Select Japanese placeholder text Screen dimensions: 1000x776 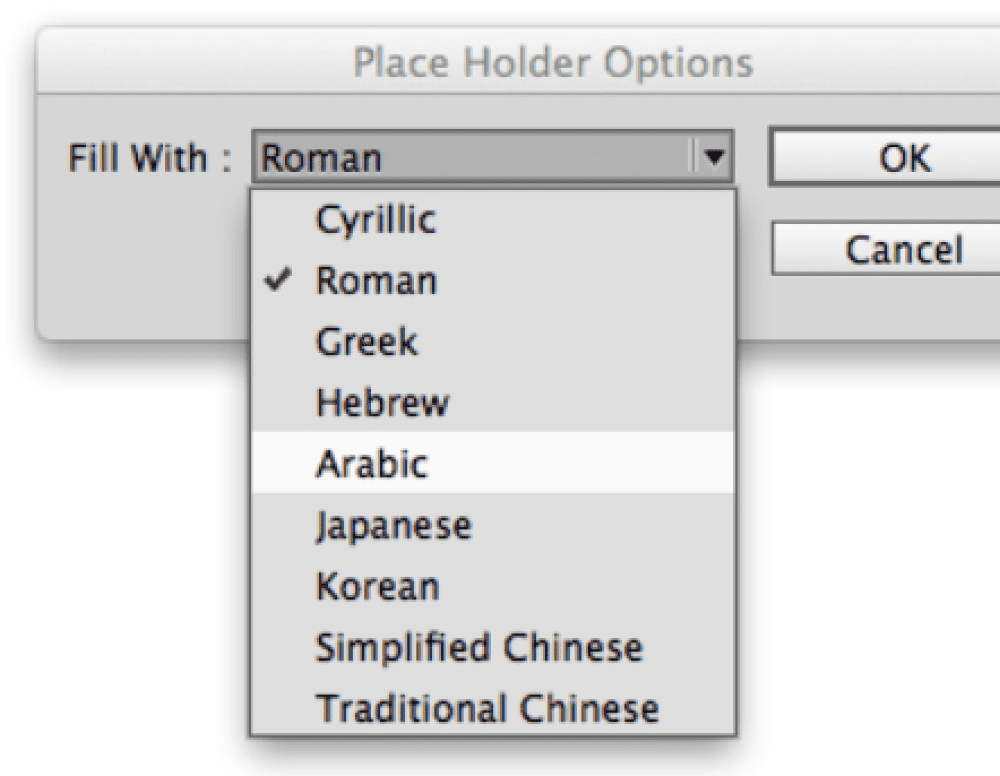click(x=492, y=525)
